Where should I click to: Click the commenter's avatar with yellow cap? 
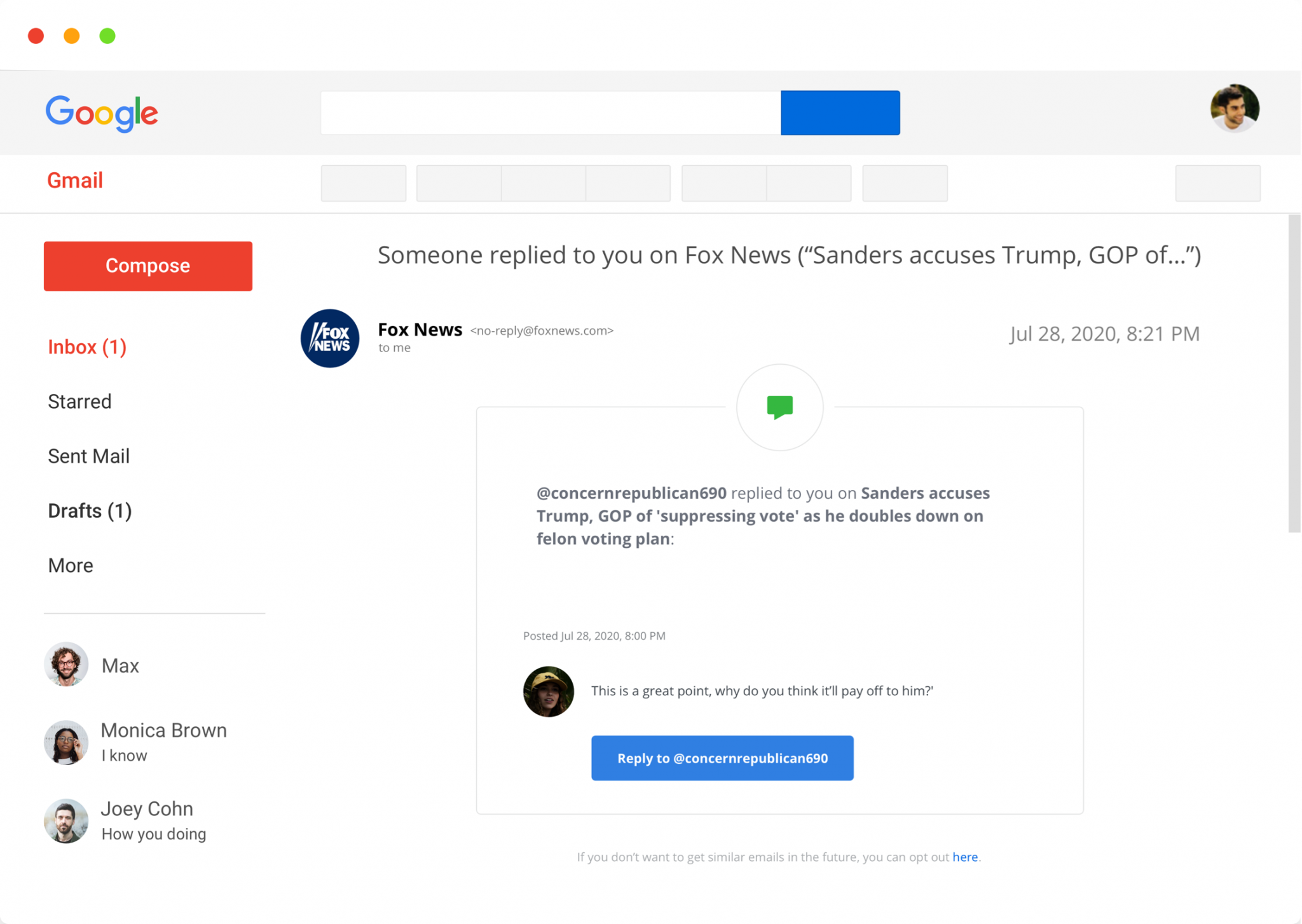coord(548,691)
